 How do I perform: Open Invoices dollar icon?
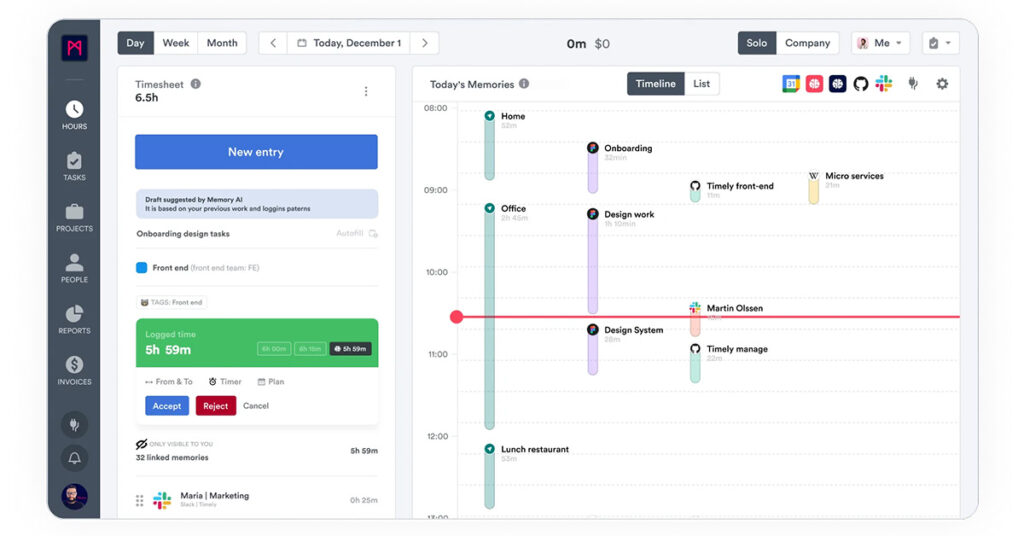[74, 369]
